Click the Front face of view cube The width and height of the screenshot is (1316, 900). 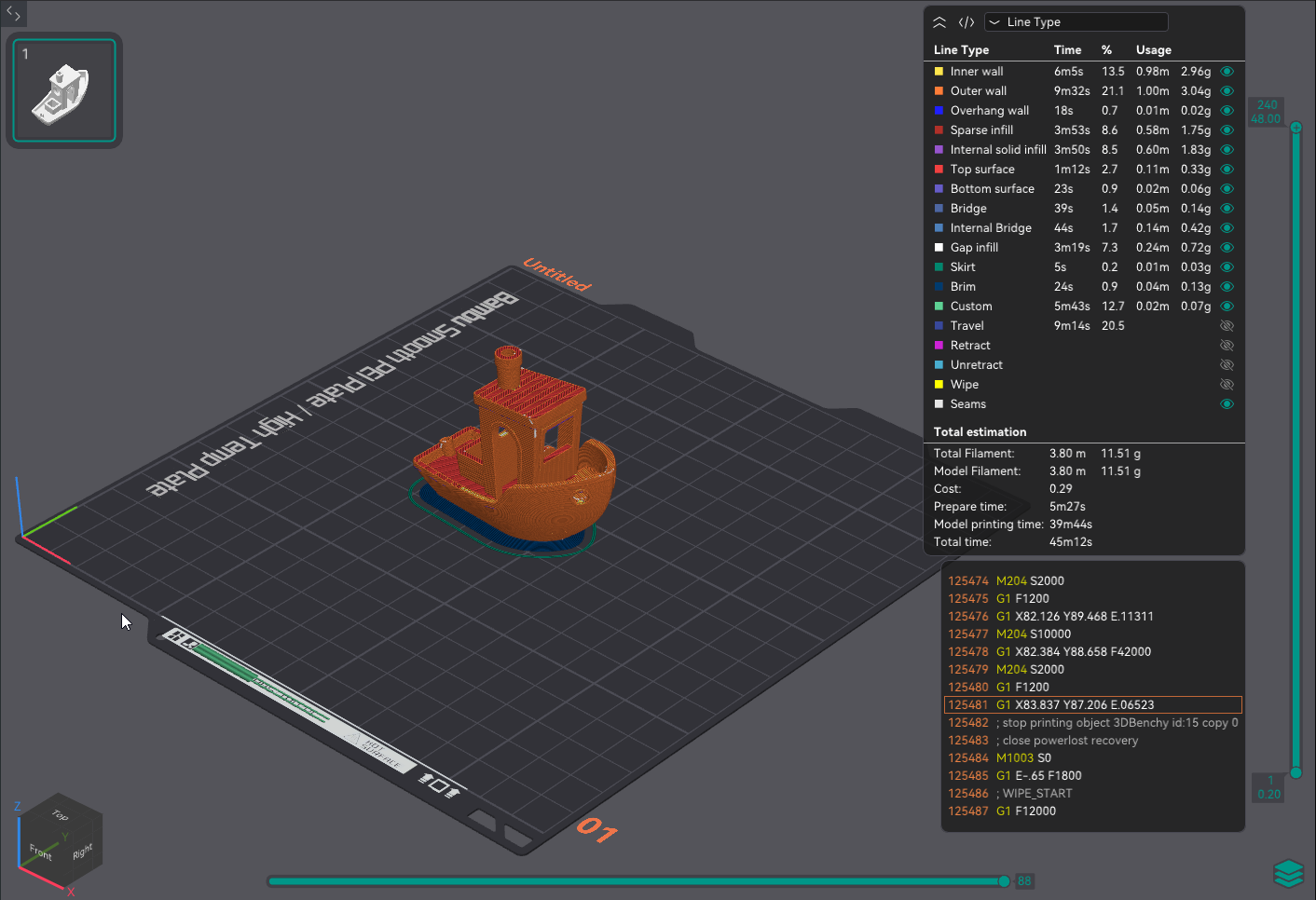(x=42, y=851)
